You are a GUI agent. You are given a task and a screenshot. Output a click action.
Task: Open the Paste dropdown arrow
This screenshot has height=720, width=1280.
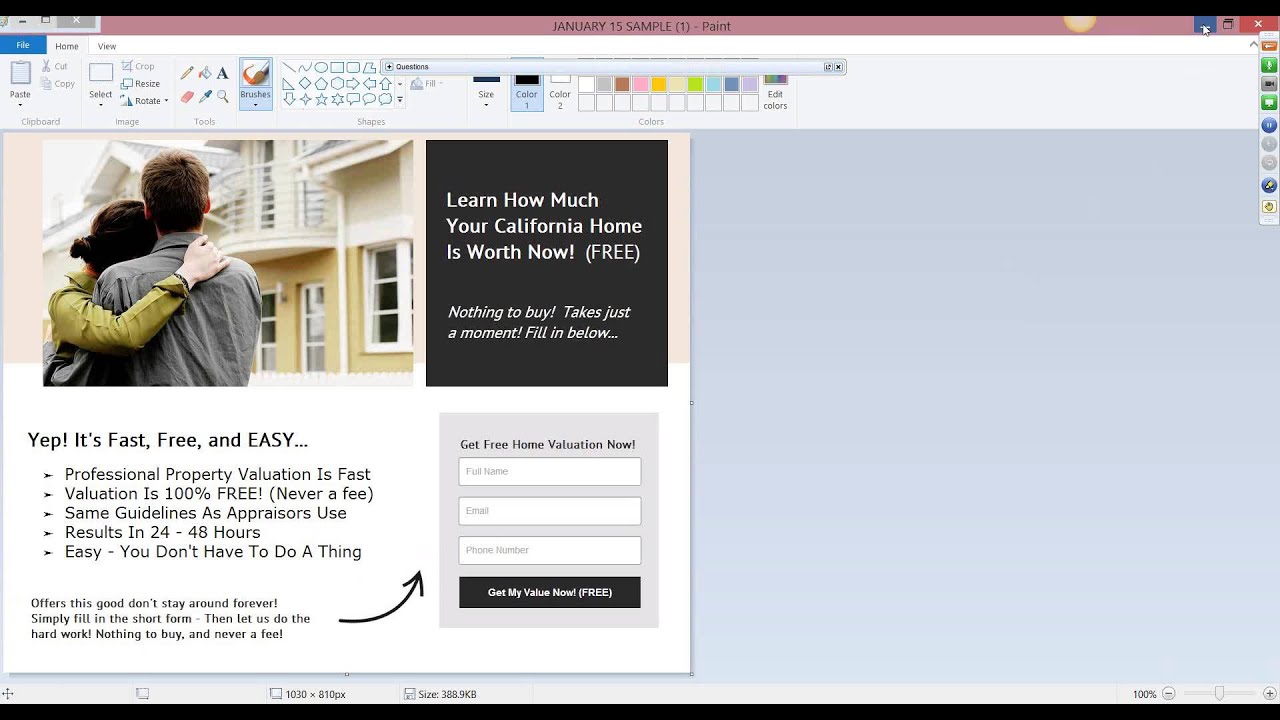coord(20,104)
